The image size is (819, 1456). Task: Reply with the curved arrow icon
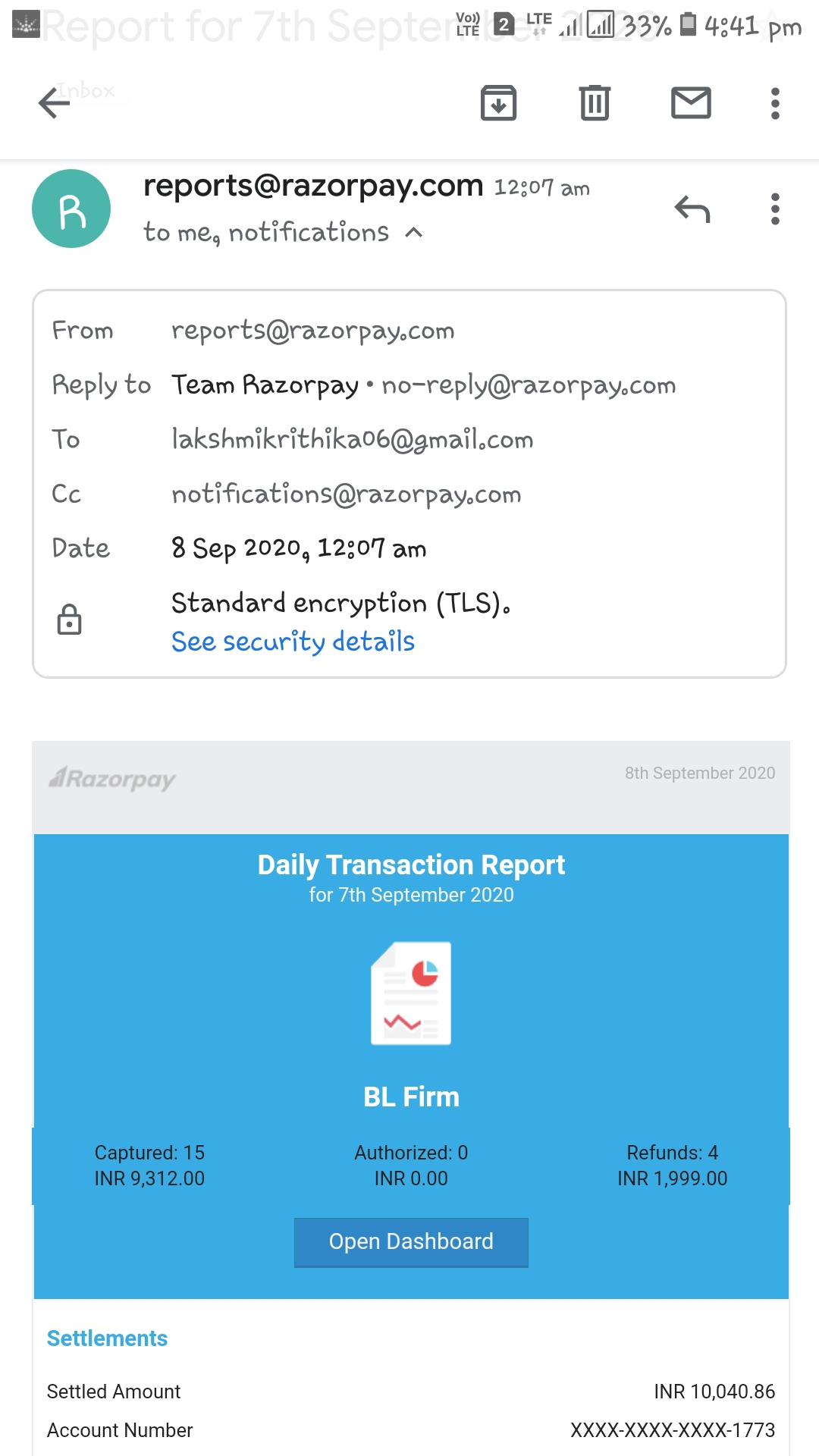pos(692,209)
